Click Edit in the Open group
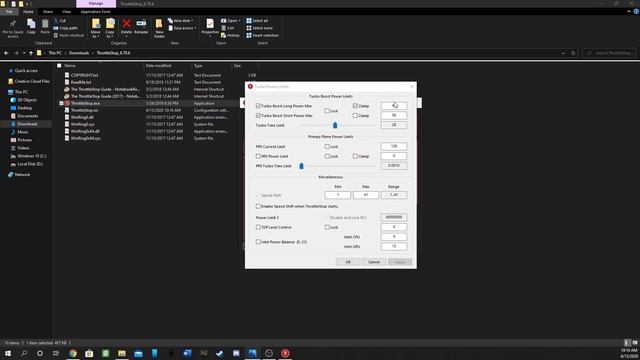This screenshot has height=360, width=640. coord(228,28)
